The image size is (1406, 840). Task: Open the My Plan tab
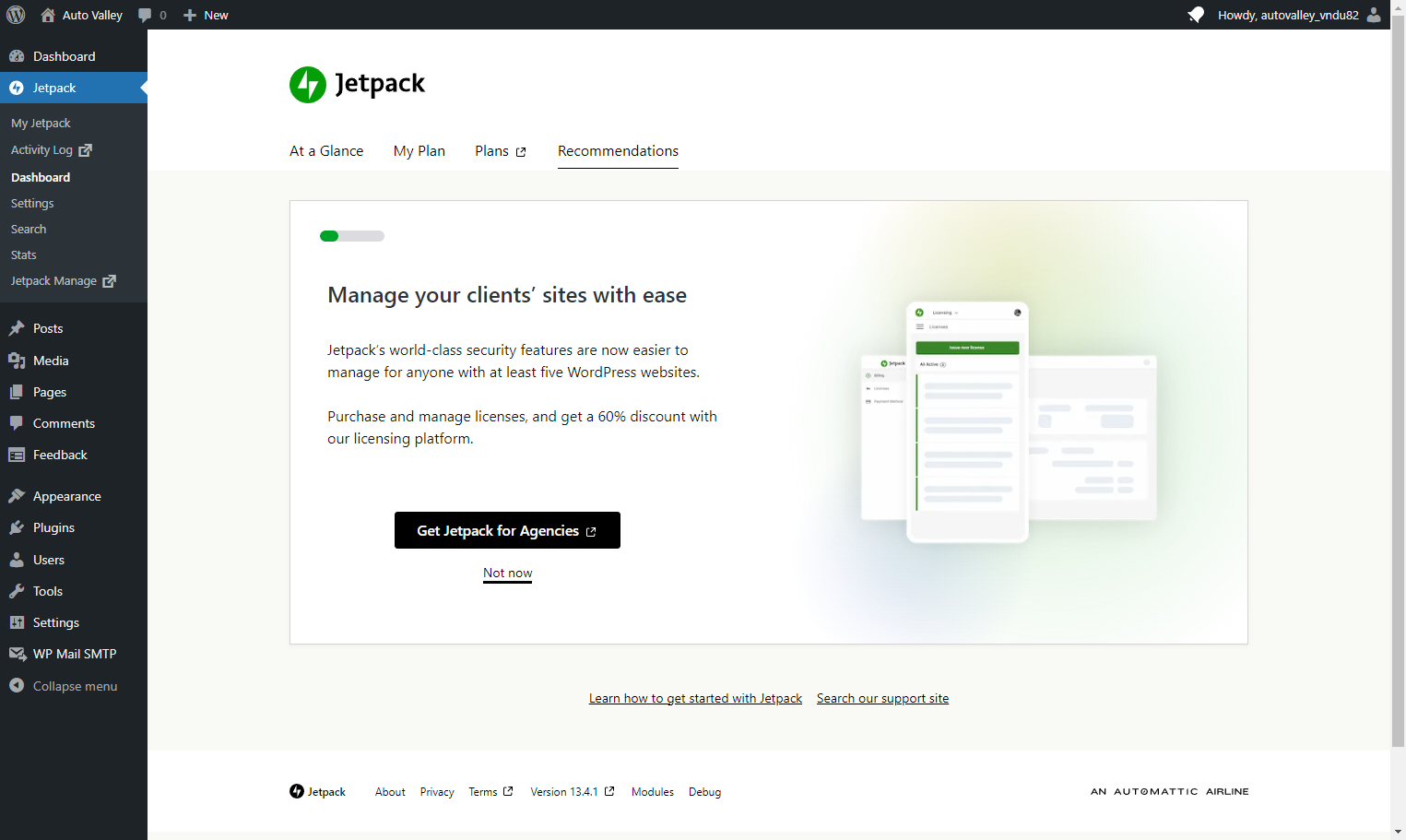[419, 151]
